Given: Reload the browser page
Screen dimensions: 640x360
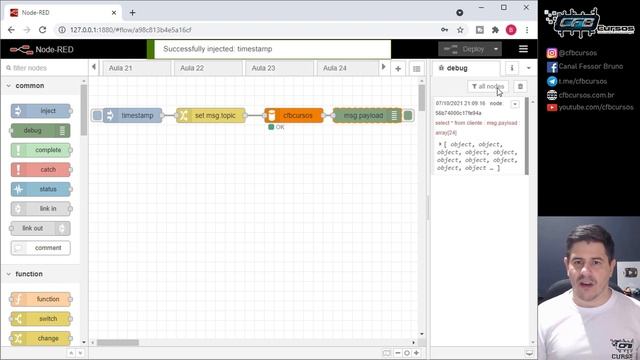Looking at the screenshot, I should 42,30.
